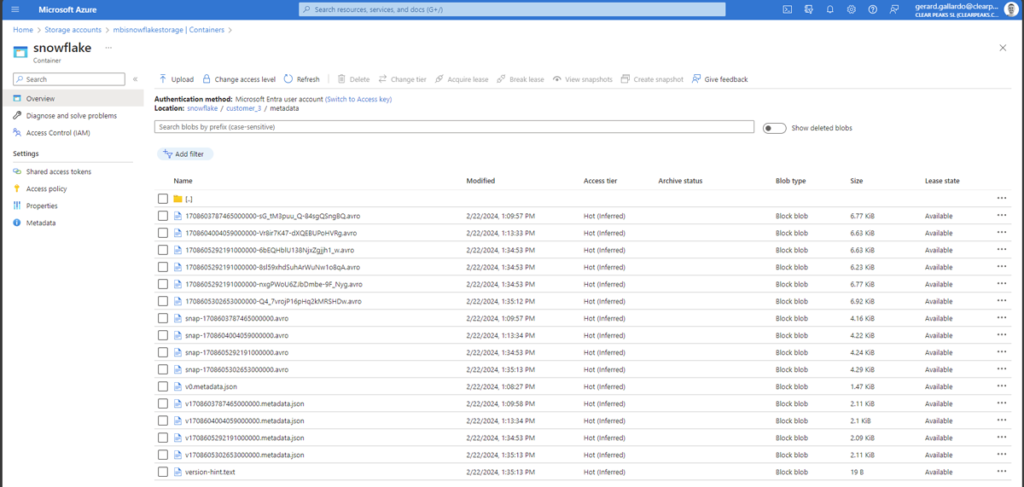
Task: Open mbisnowflakestorage | Containers breadcrumb
Action: click(x=168, y=30)
